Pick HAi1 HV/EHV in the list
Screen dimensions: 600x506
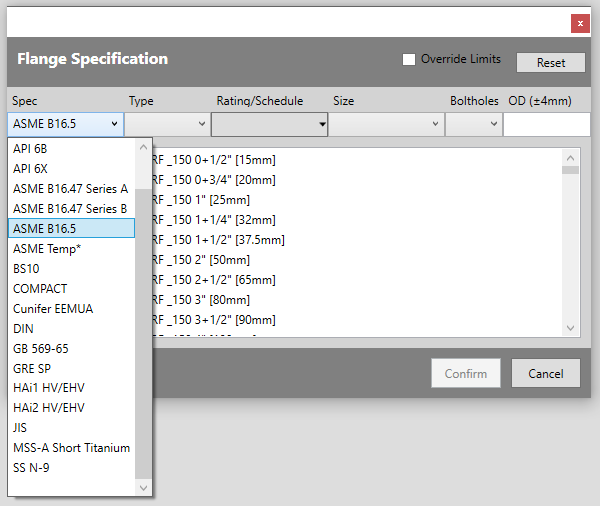point(72,388)
